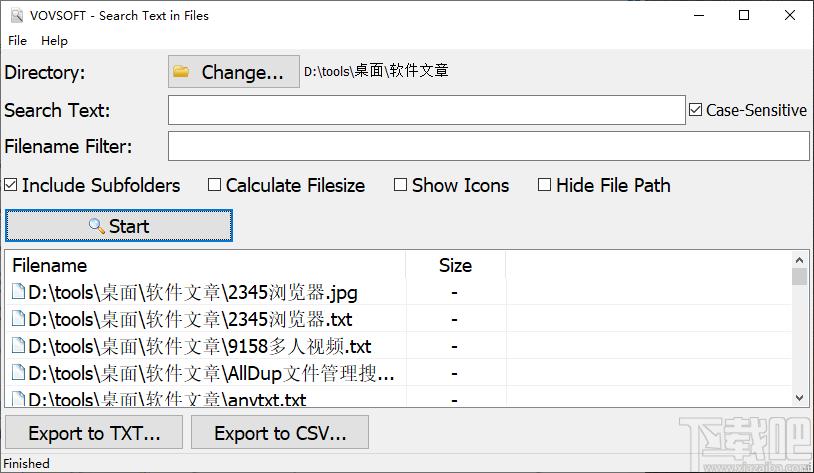Check the Hide File Path option
Screen dimensions: 814x473
point(544,185)
